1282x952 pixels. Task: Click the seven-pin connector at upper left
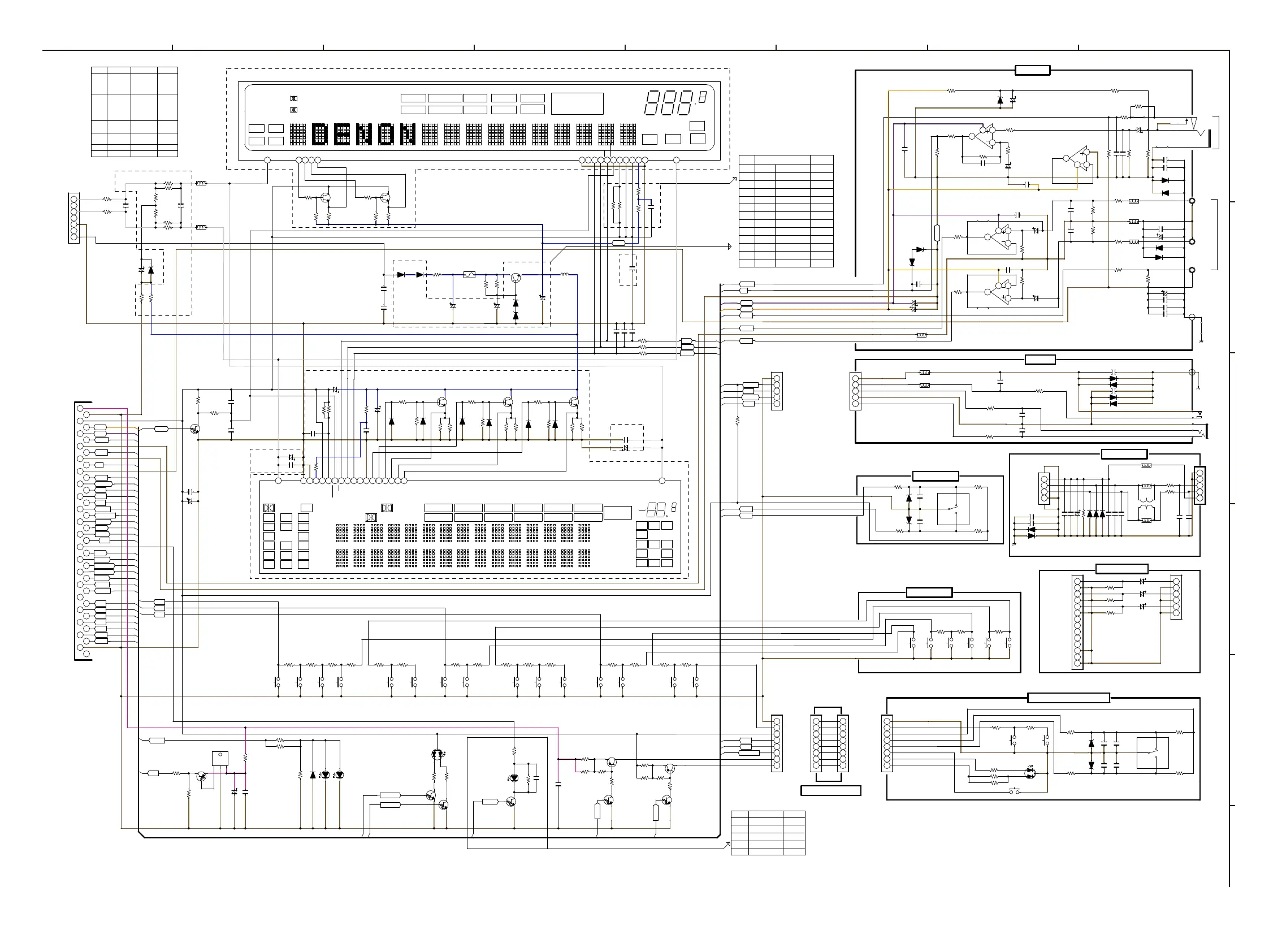pos(73,218)
